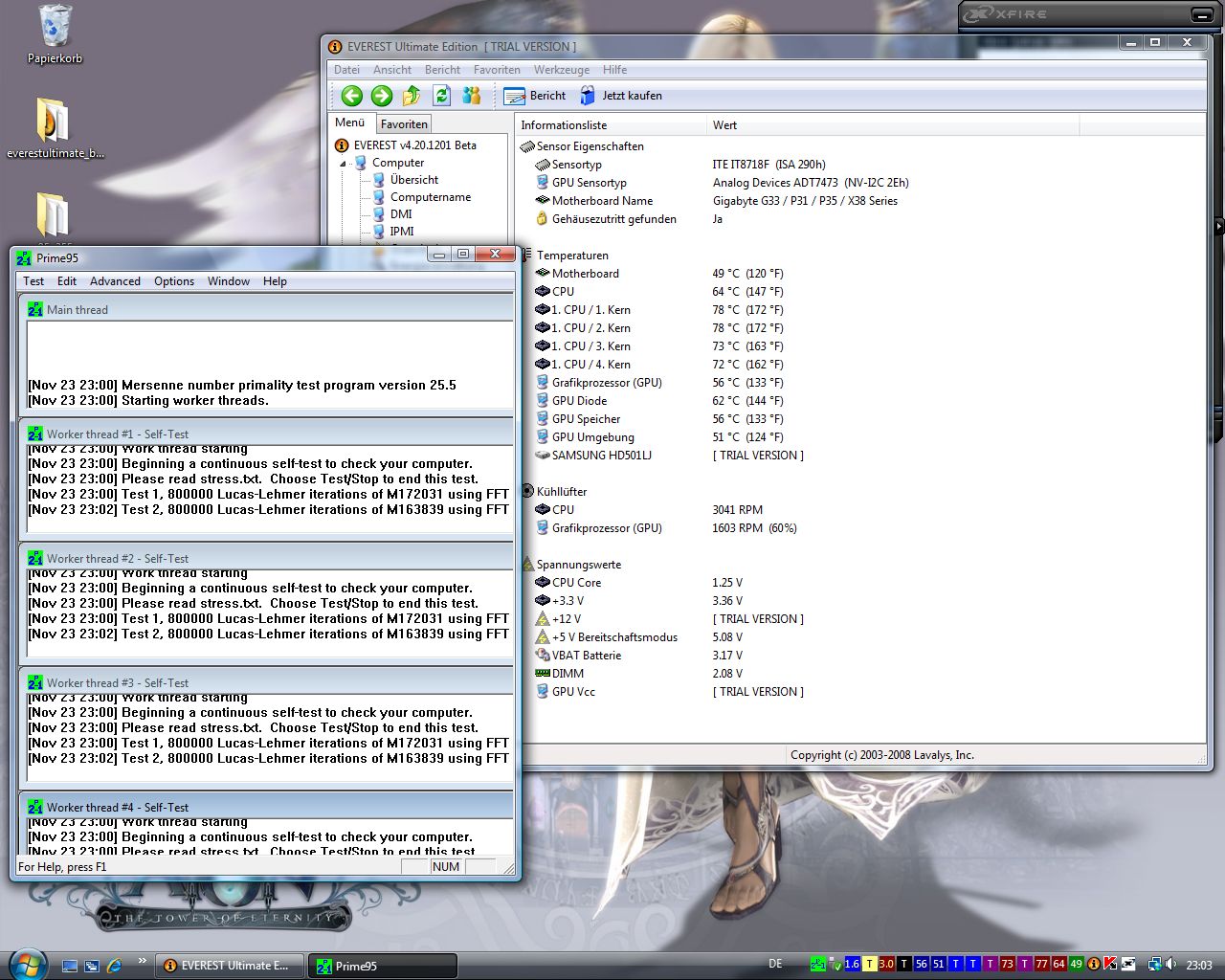Open the Options menu in Prime95

click(174, 281)
